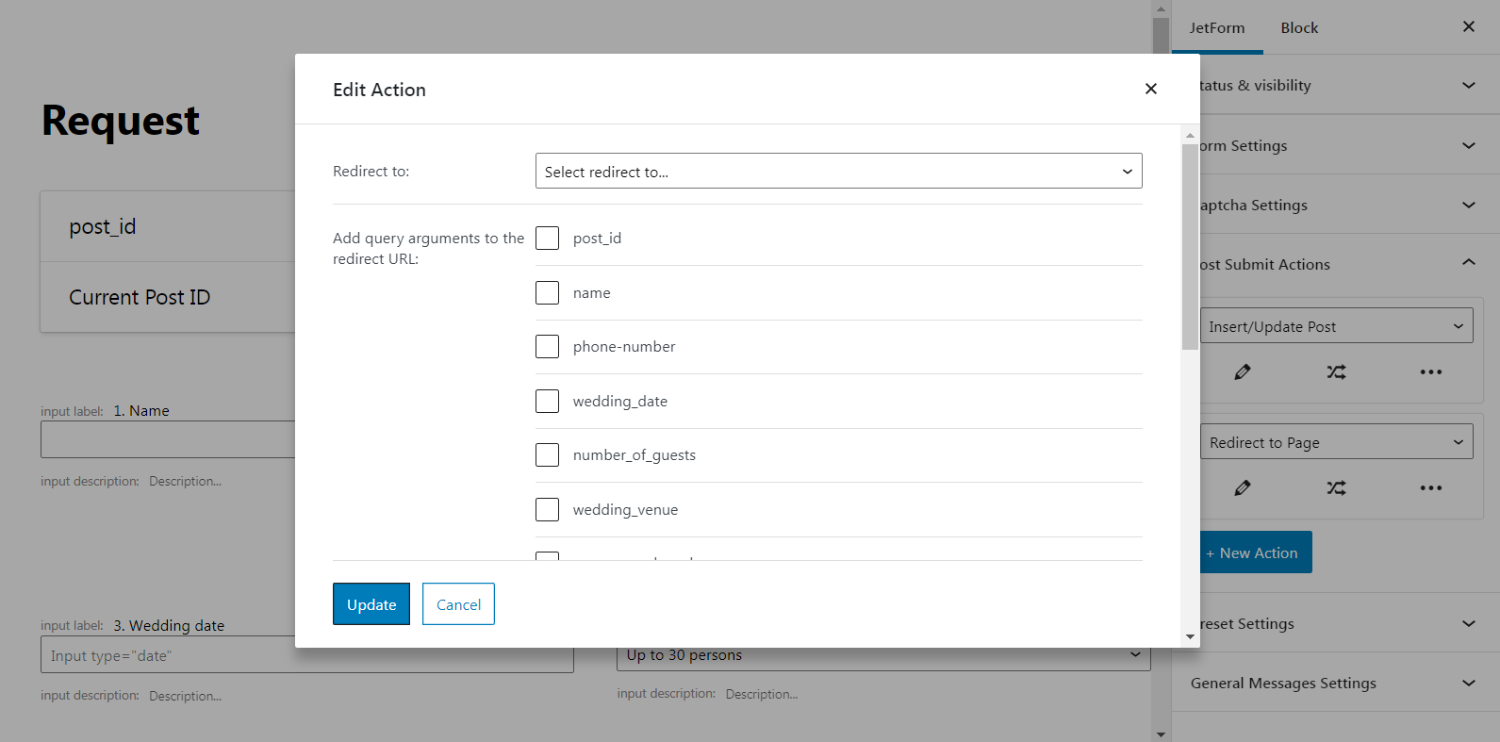
Task: Close the Edit Action modal
Action: pos(1151,88)
